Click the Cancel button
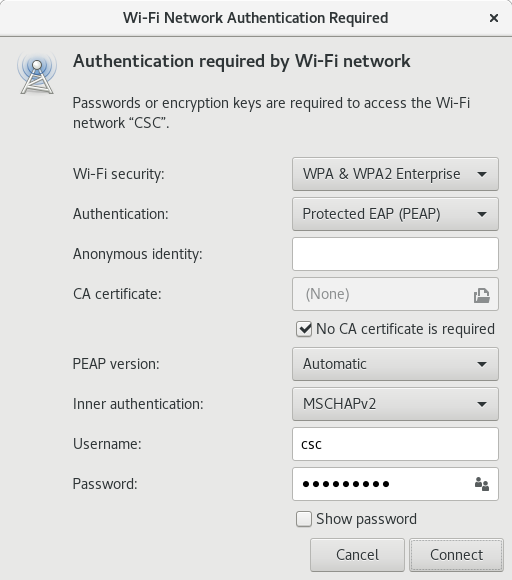 357,555
